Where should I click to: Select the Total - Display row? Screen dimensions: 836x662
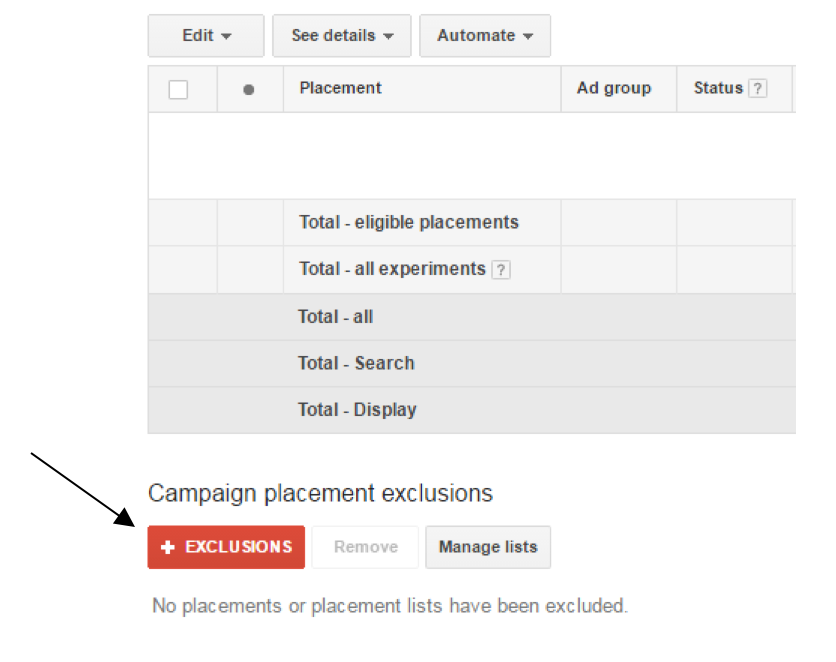(x=472, y=410)
